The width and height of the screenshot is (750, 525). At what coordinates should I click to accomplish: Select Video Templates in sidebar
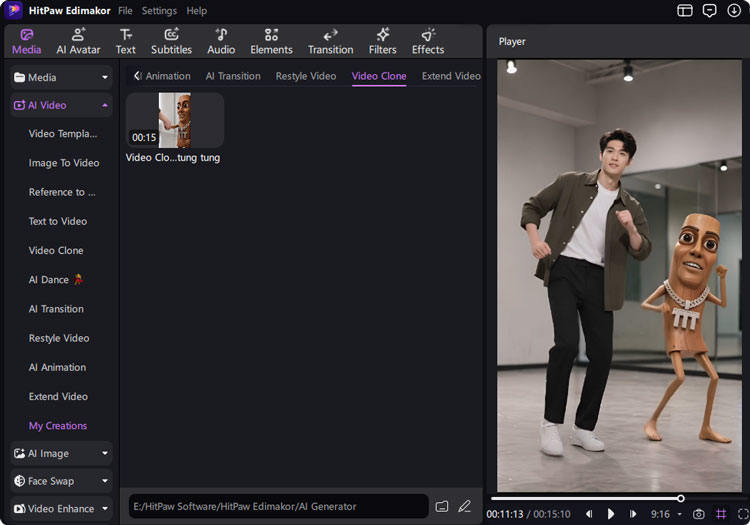pos(63,134)
